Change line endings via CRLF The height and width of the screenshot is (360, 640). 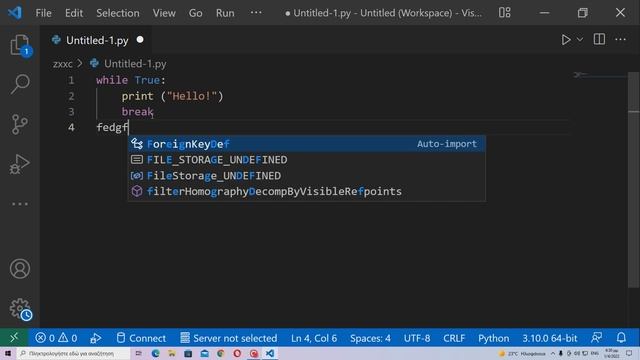tap(454, 338)
